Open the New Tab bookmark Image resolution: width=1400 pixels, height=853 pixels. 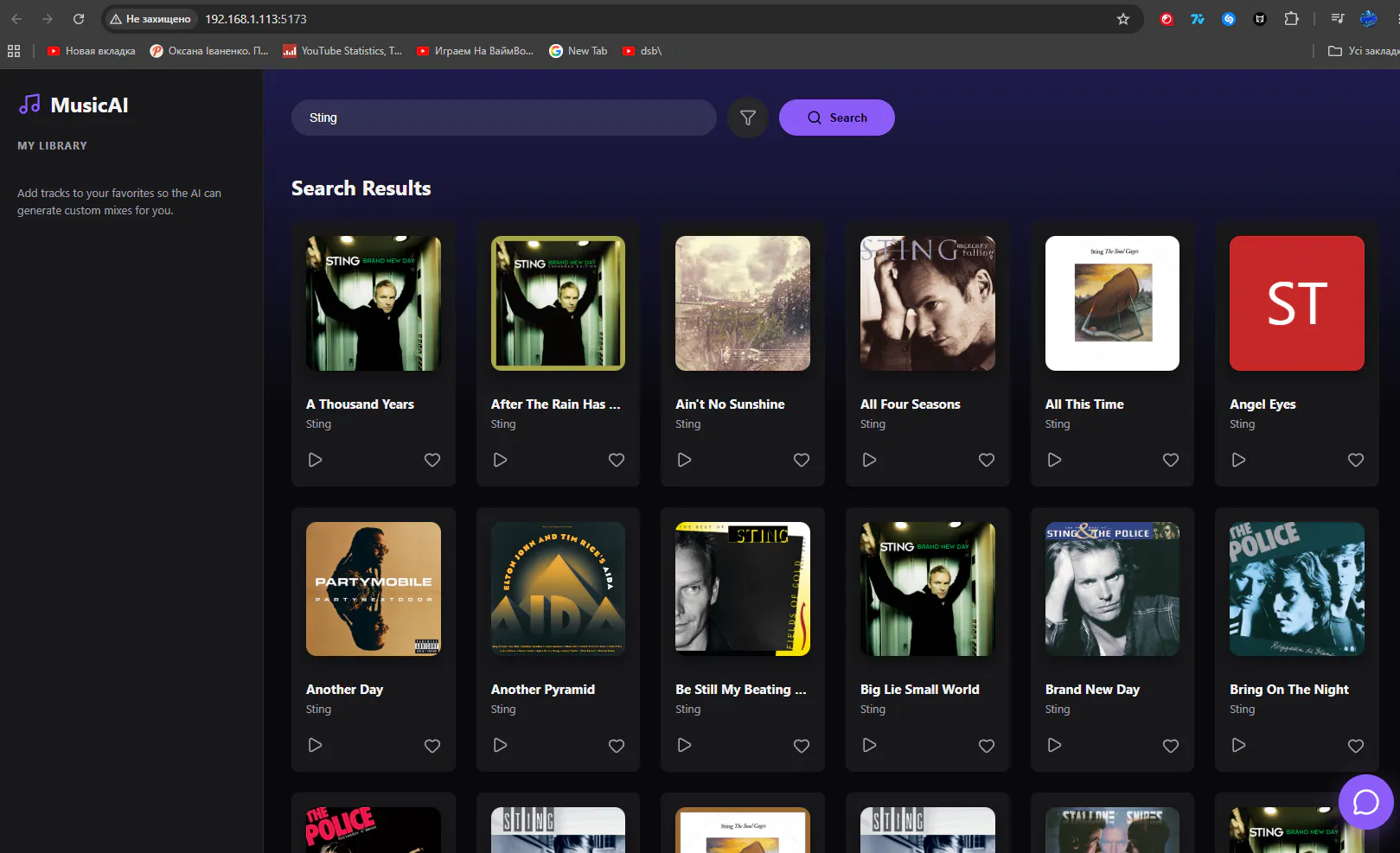579,51
